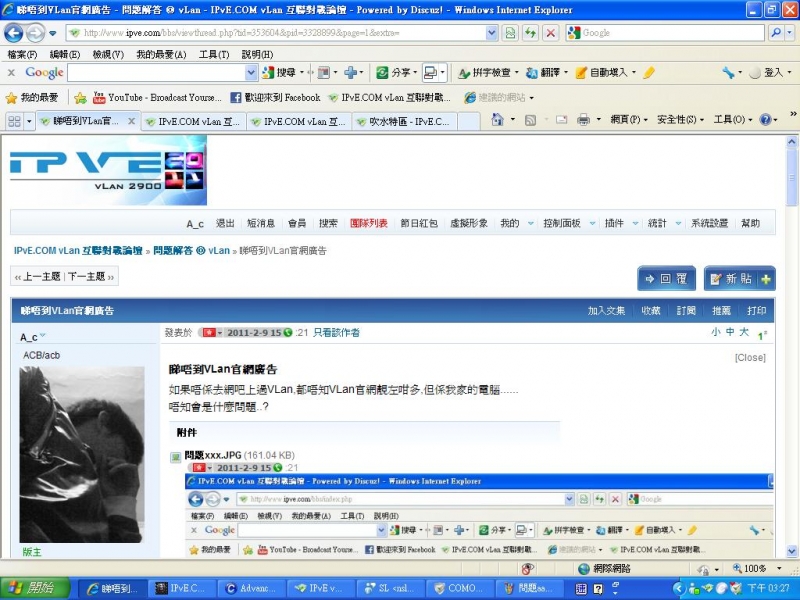Open the Google toolbar translate tool
The height and width of the screenshot is (600, 800).
[547, 72]
